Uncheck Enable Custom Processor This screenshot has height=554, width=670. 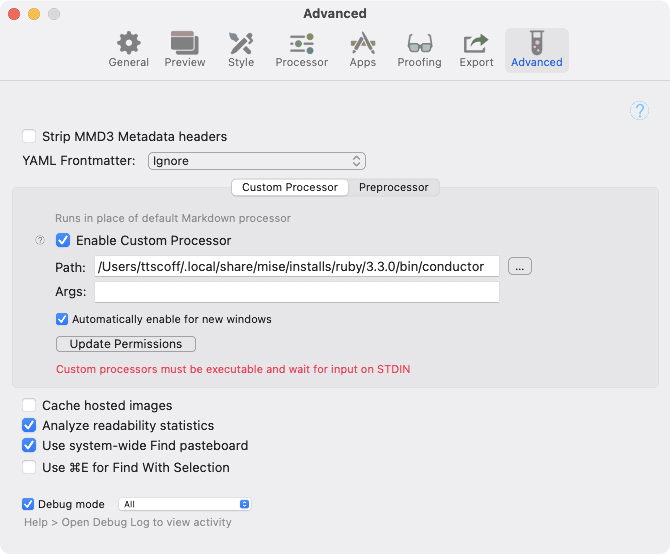point(63,240)
